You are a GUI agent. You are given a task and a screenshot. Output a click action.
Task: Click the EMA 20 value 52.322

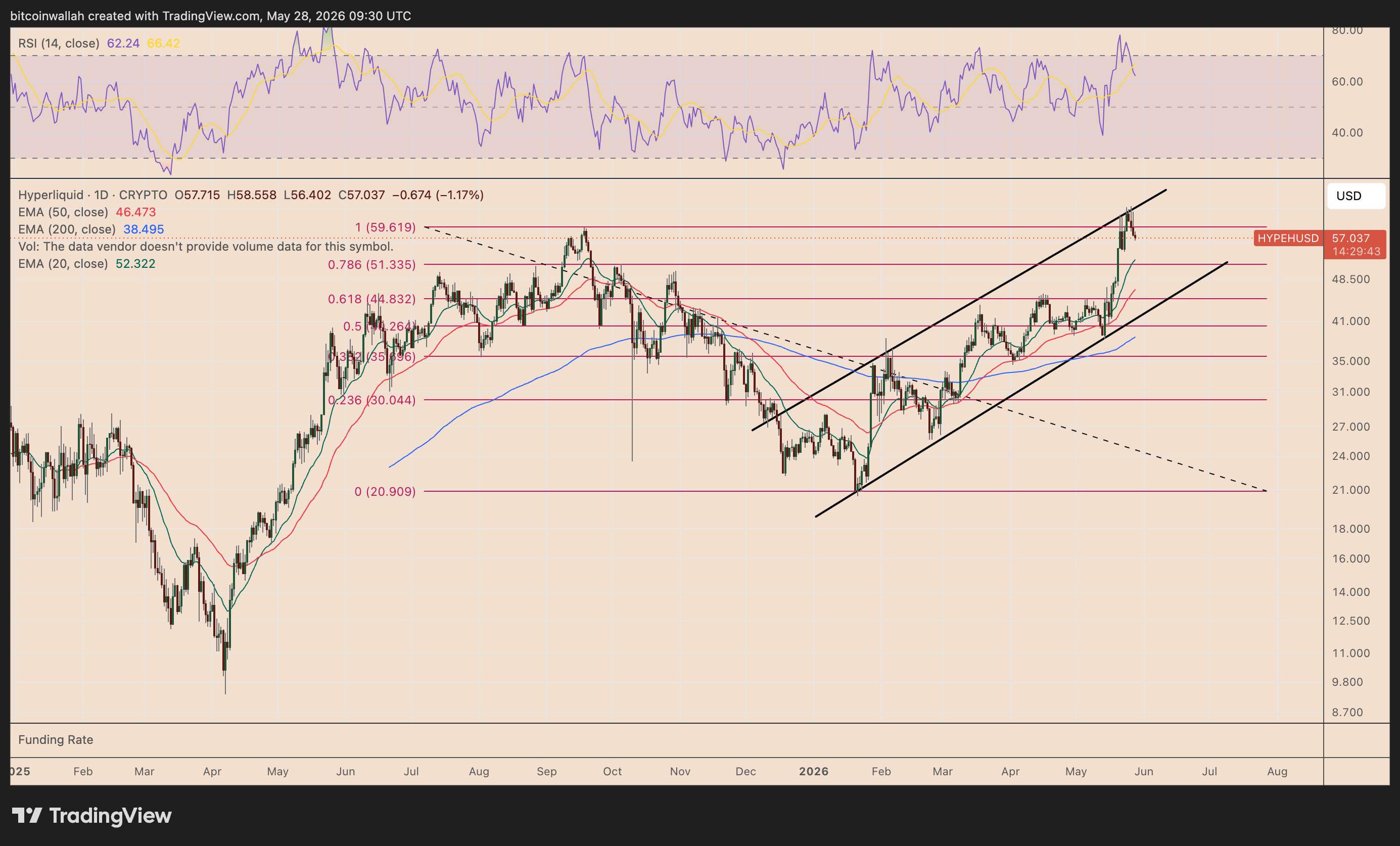tap(135, 264)
